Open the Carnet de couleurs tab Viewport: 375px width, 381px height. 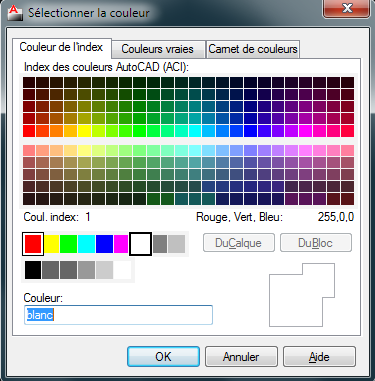pos(253,49)
